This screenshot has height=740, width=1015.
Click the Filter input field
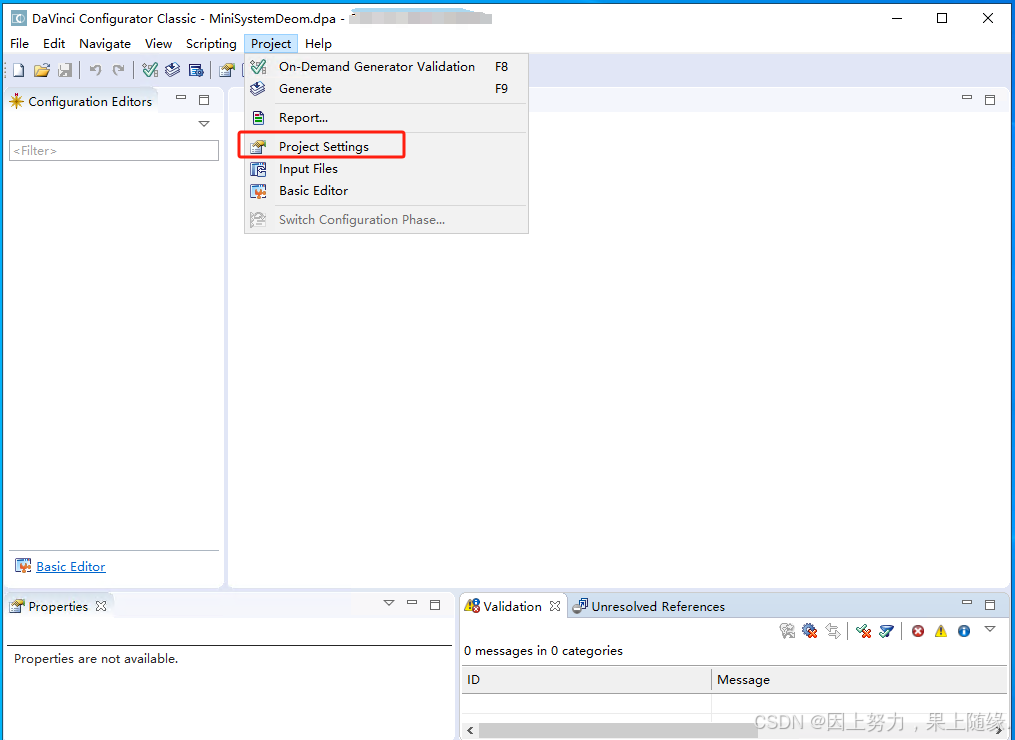pyautogui.click(x=114, y=150)
